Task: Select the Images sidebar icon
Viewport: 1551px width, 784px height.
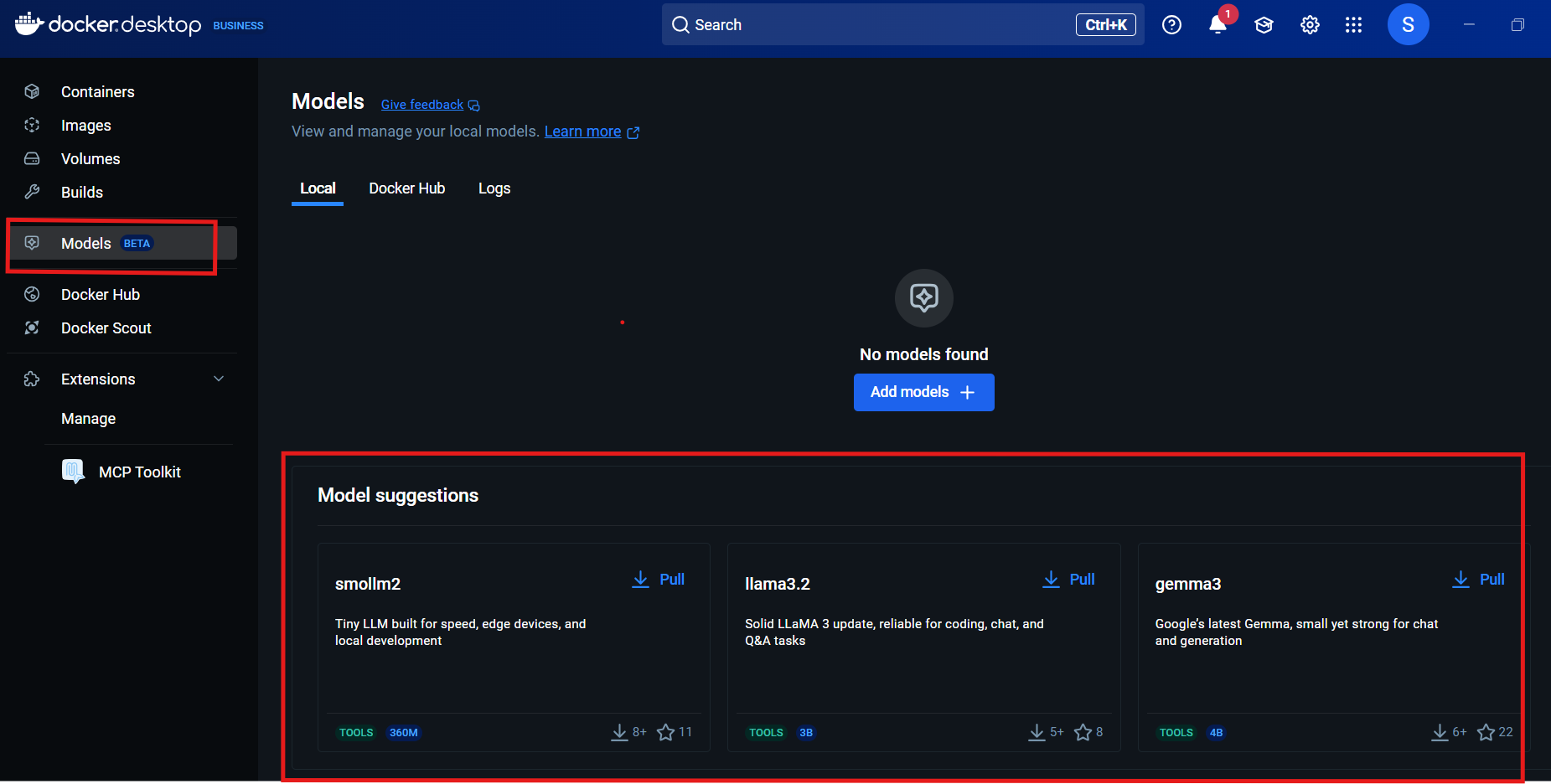Action: pyautogui.click(x=32, y=125)
